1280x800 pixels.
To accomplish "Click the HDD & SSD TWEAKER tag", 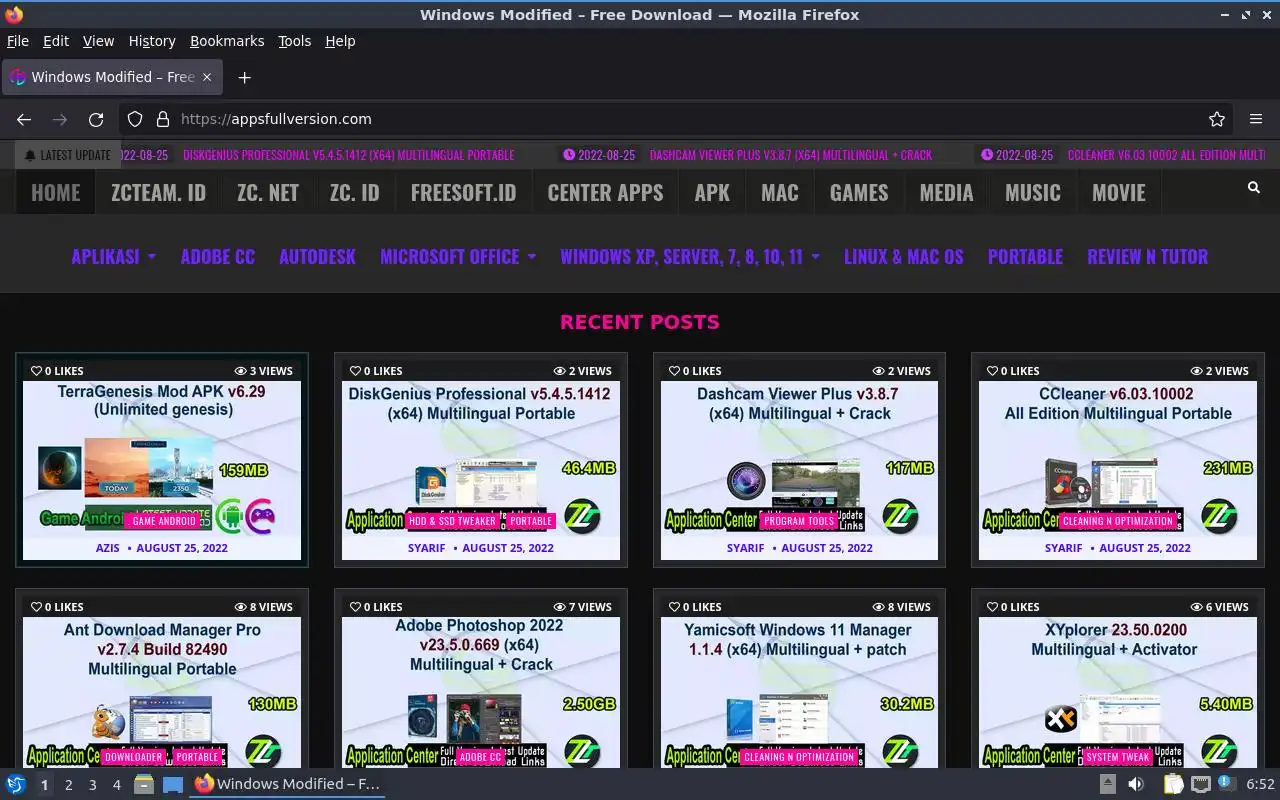I will click(x=452, y=521).
